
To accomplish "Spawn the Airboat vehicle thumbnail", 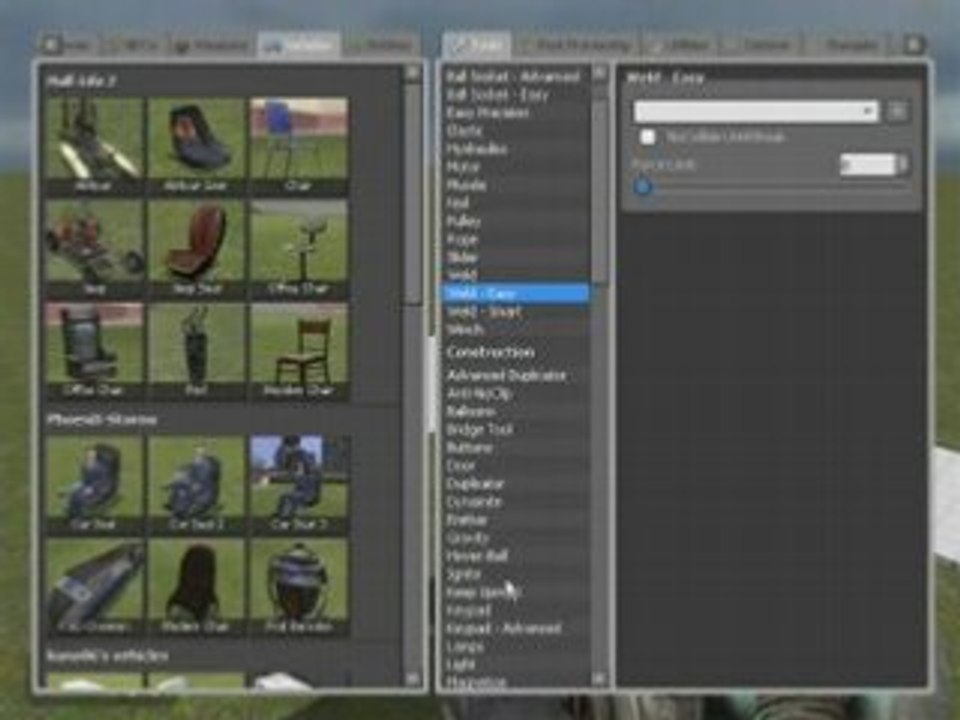I will coord(94,146).
